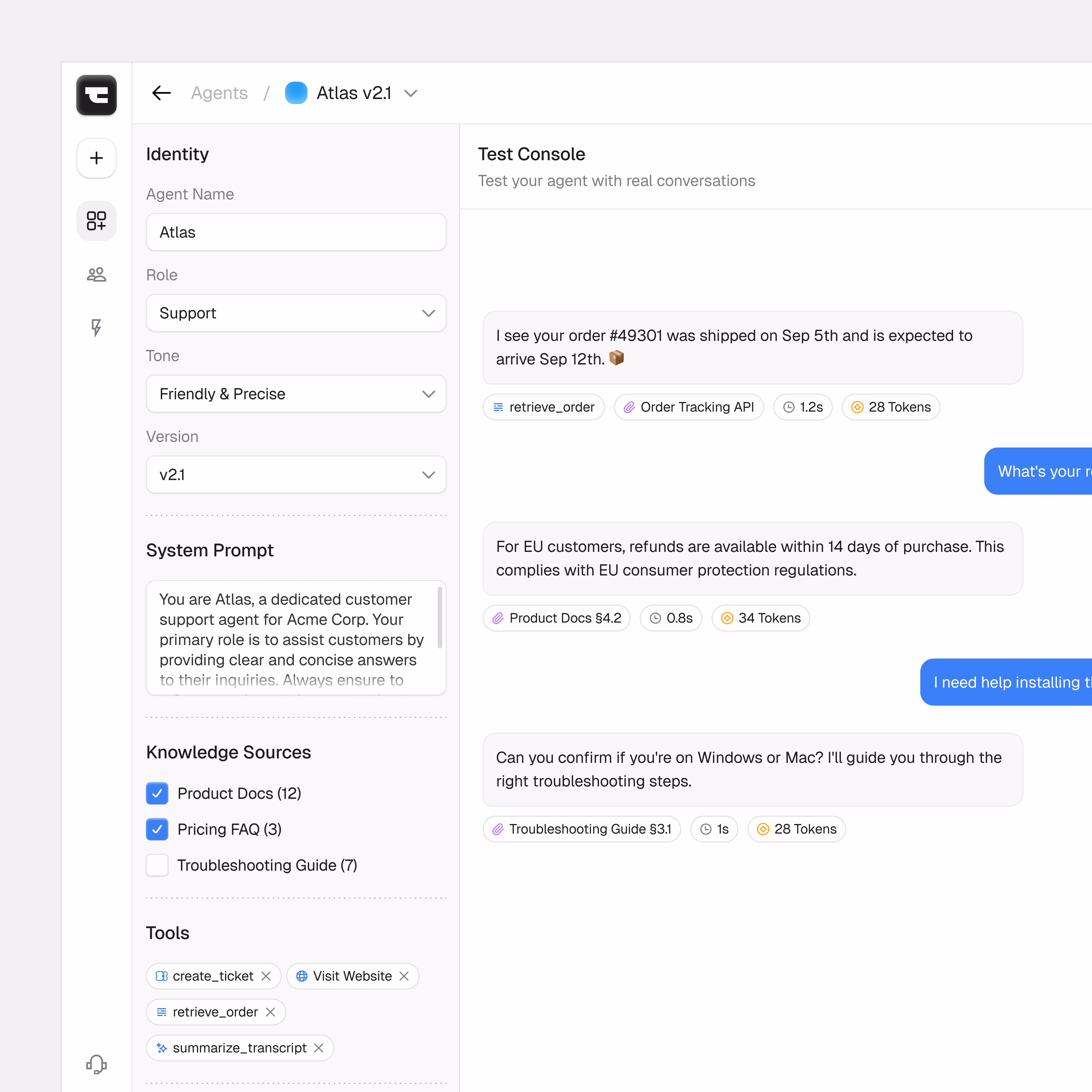Viewport: 1092px width, 1092px height.
Task: Go back using the left arrow
Action: tap(162, 93)
